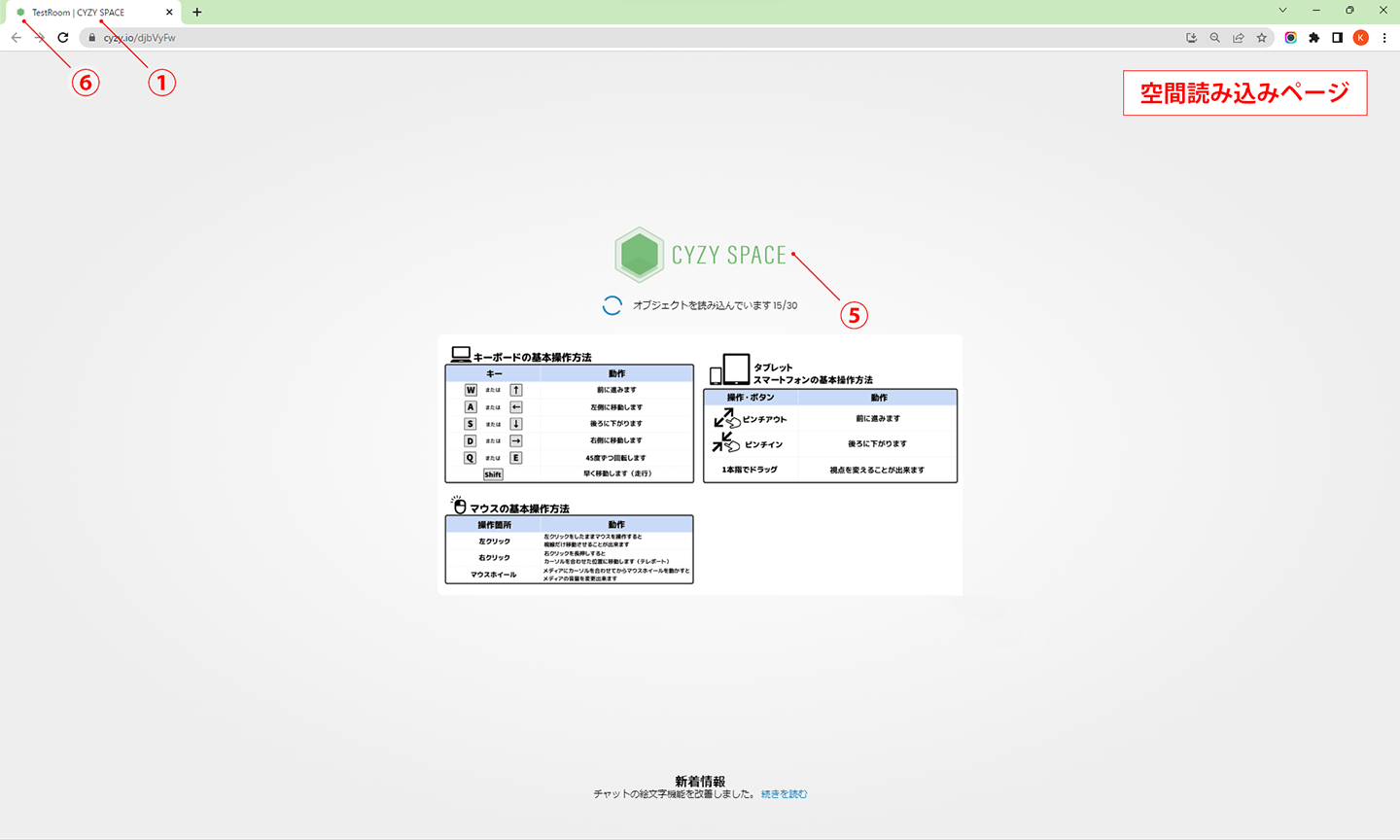This screenshot has width=1400, height=840.
Task: Click the loading spinner icon
Action: click(x=612, y=305)
